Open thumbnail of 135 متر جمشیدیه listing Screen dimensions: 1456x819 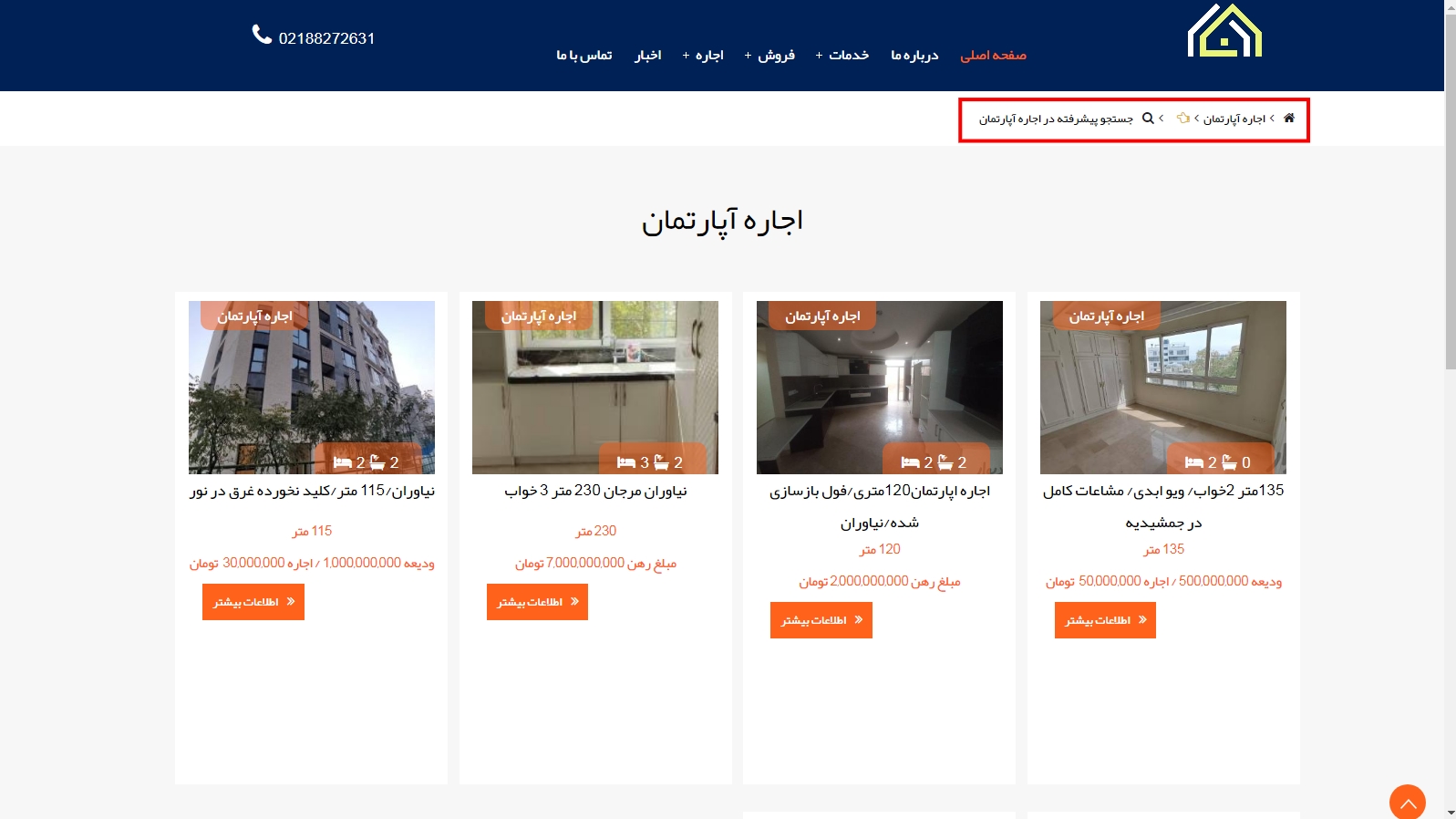pos(1163,388)
